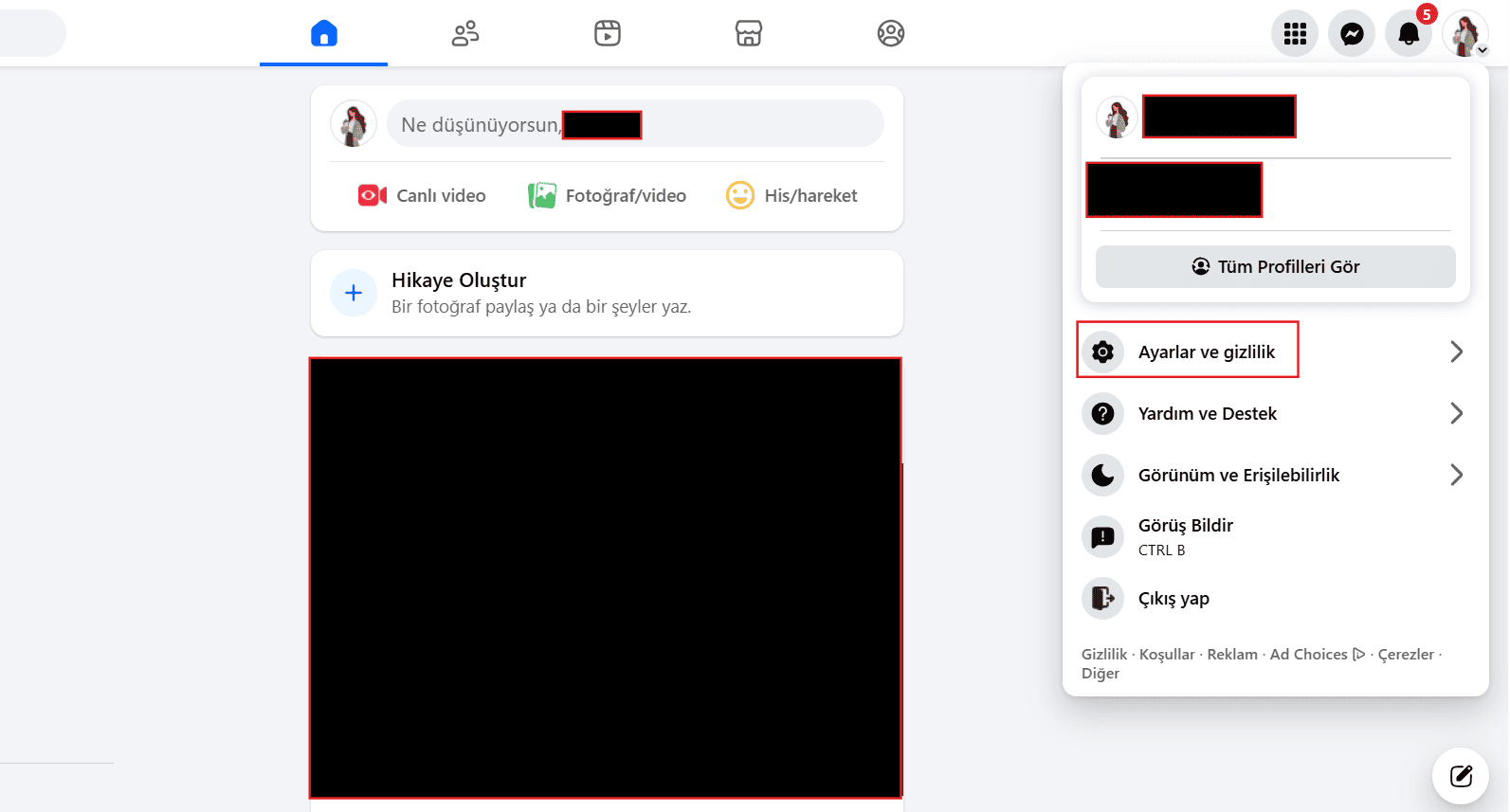Click the Hikaye Oluştur title text
1510x812 pixels.
tap(459, 280)
